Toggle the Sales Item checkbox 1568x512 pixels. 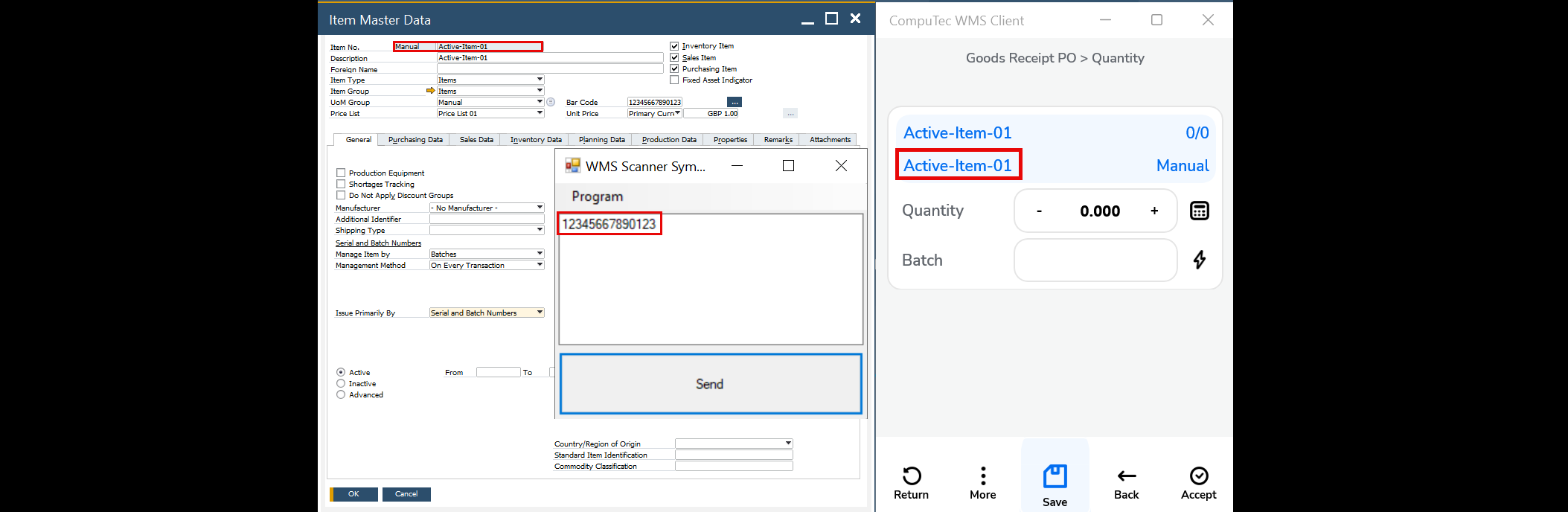pos(674,57)
